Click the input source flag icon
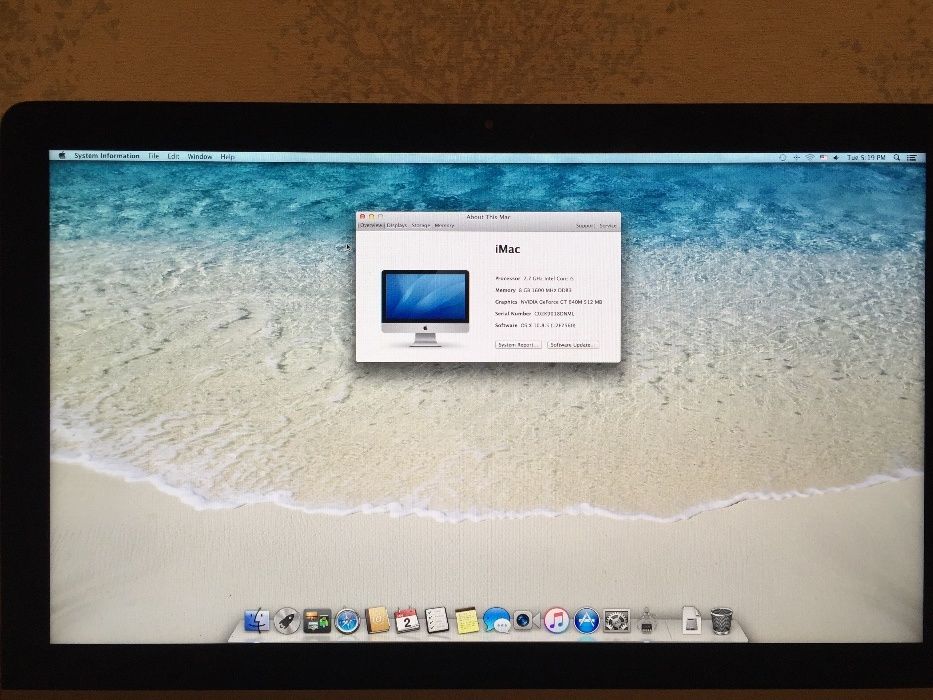Screen dimensions: 933x700 824,157
